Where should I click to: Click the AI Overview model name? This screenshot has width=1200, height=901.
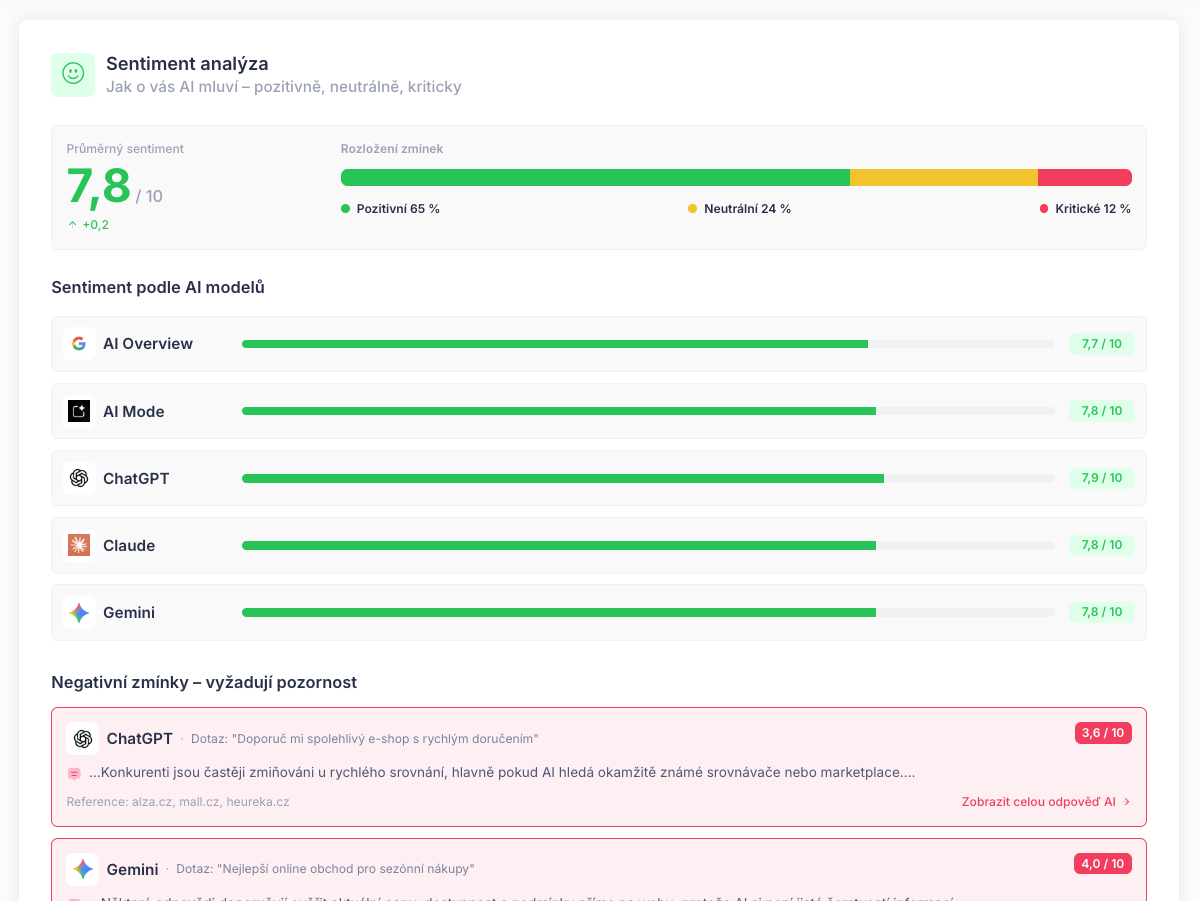click(148, 344)
